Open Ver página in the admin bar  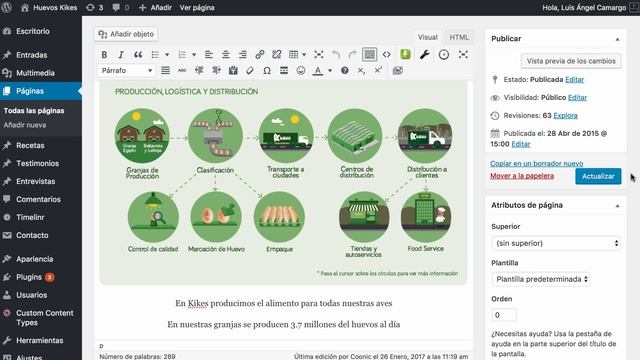click(197, 7)
